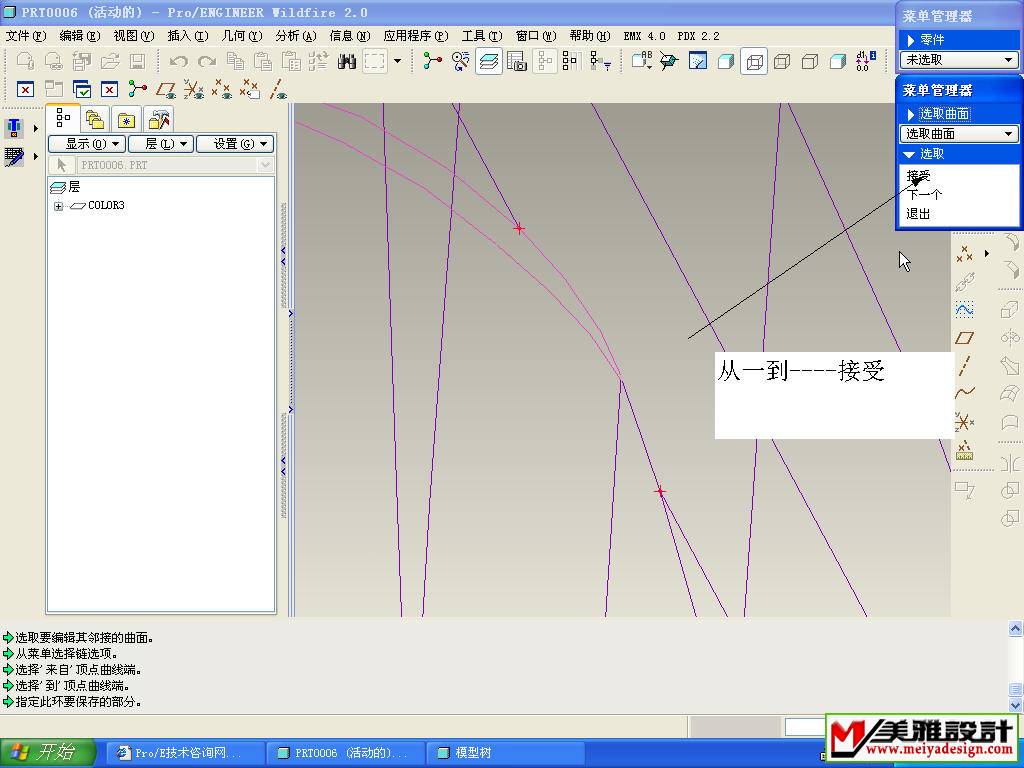Click the 开始 Start button
Screen dimensions: 1024x768
48,752
